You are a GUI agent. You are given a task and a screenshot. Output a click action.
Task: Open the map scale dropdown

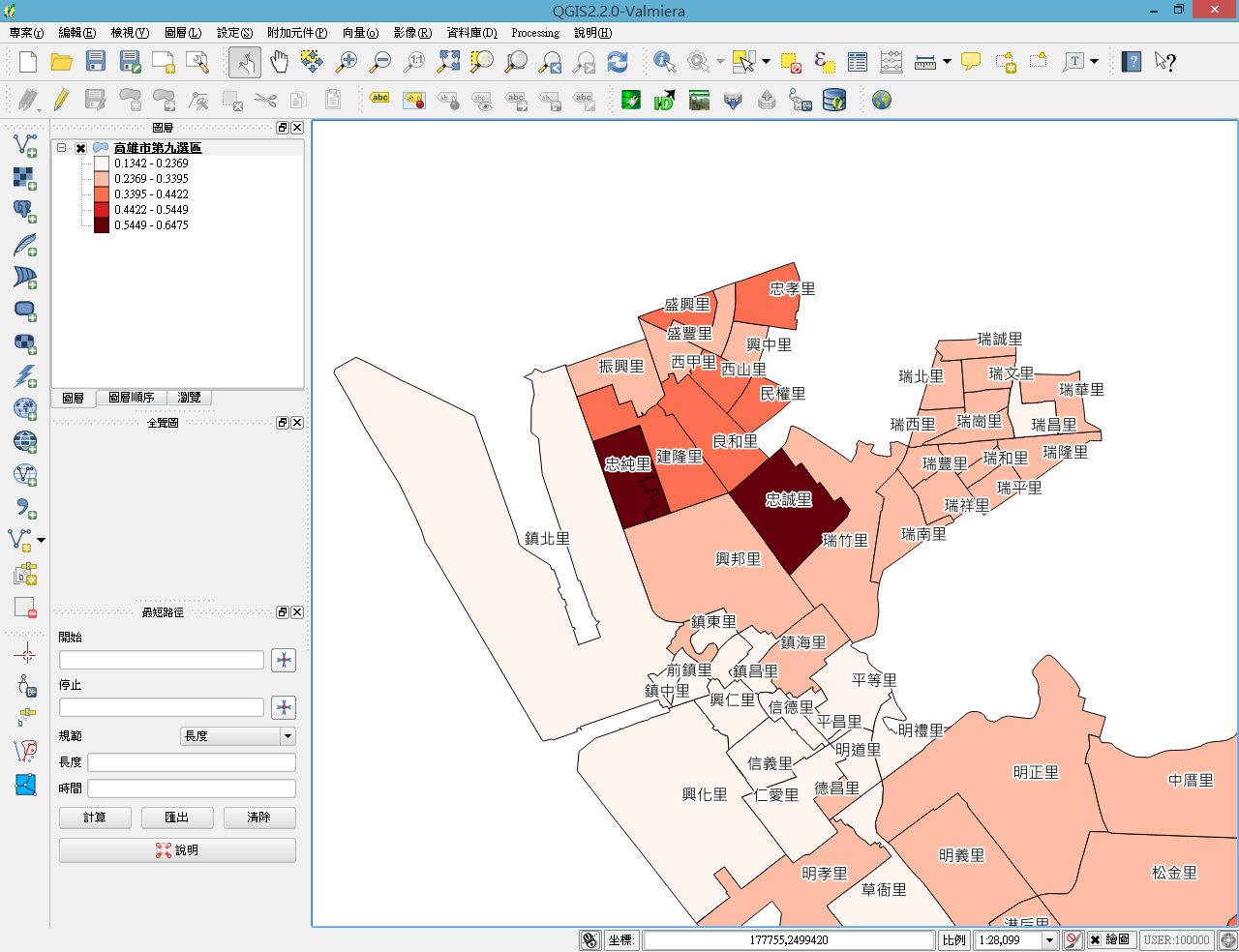pyautogui.click(x=1049, y=939)
